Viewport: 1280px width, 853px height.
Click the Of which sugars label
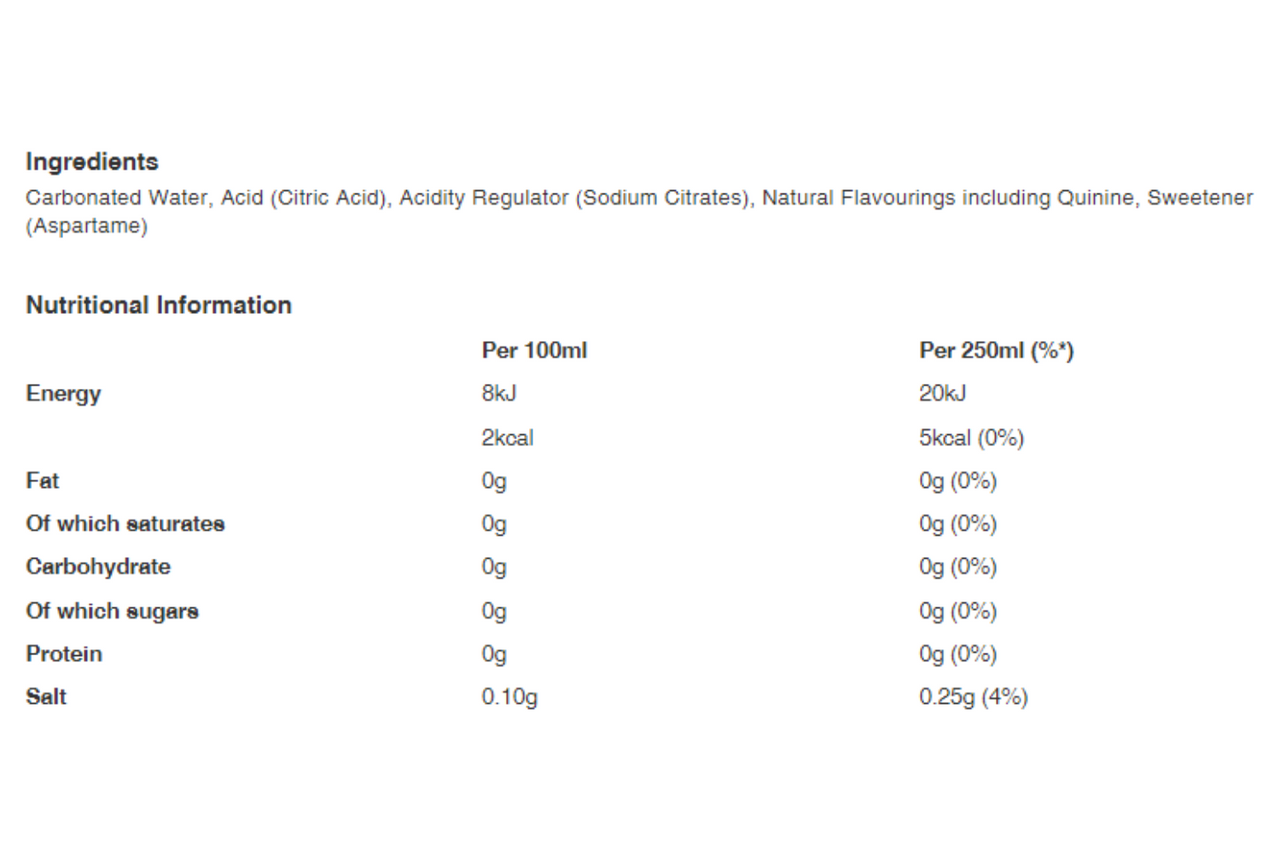[x=112, y=611]
